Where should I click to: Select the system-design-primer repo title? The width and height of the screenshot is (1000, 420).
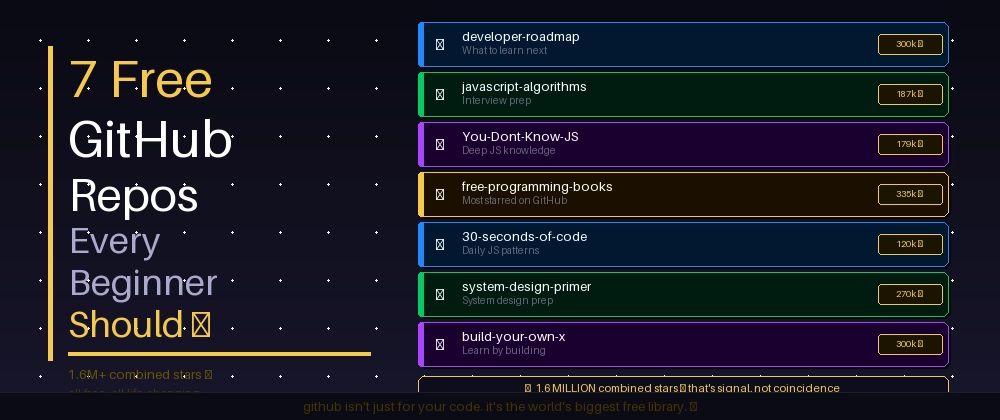(527, 287)
